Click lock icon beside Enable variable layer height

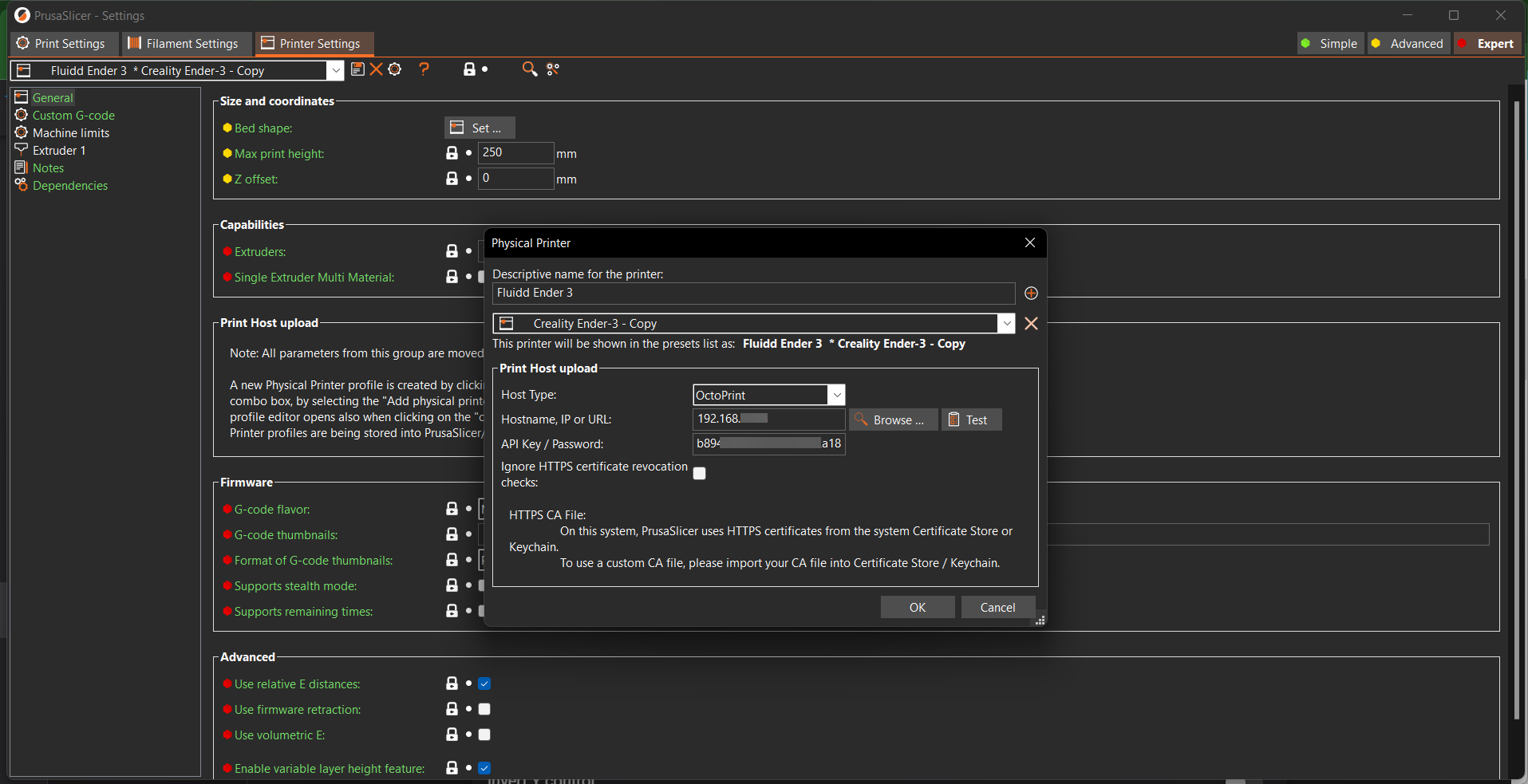[452, 768]
